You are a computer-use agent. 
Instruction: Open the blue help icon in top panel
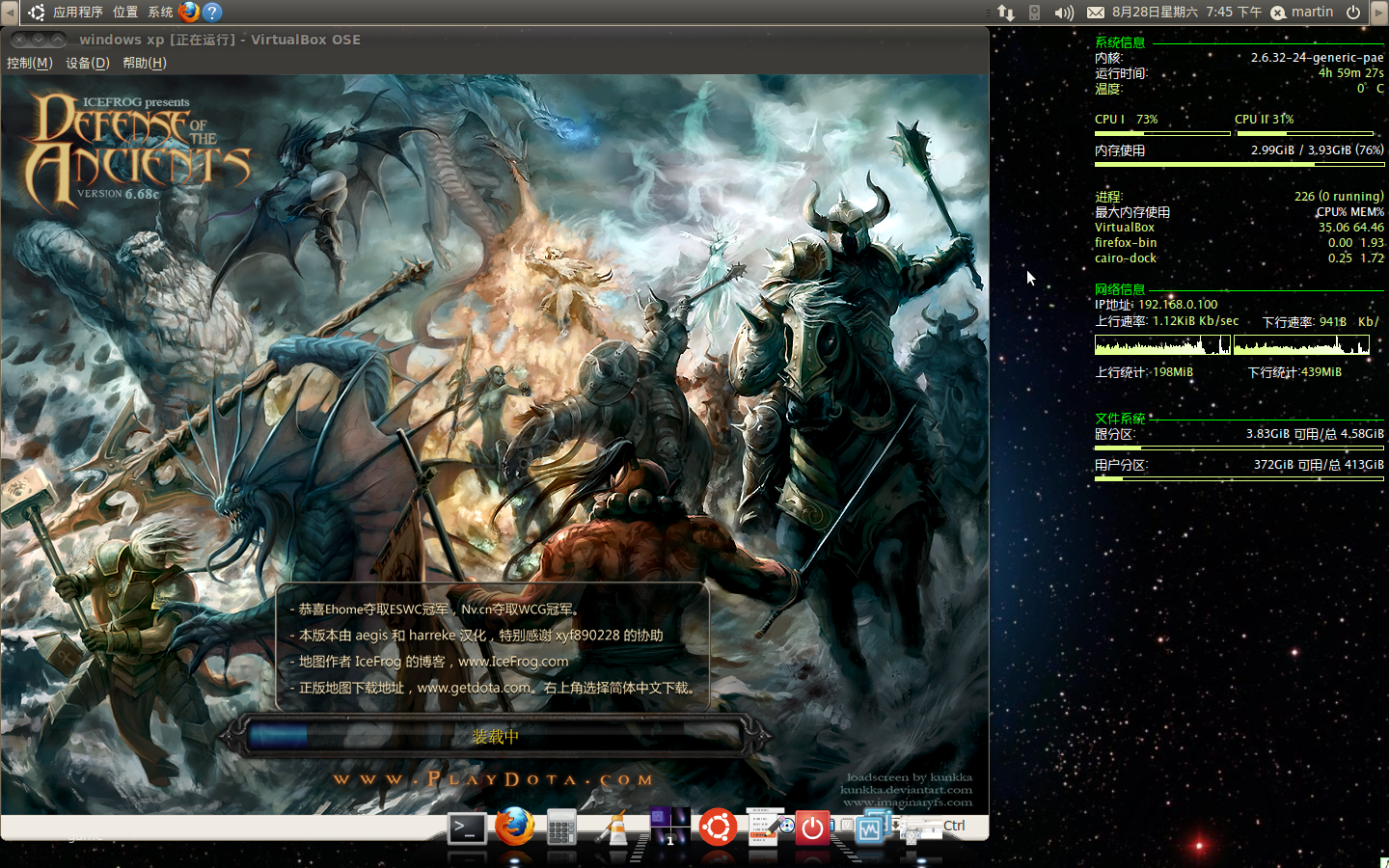(x=212, y=12)
